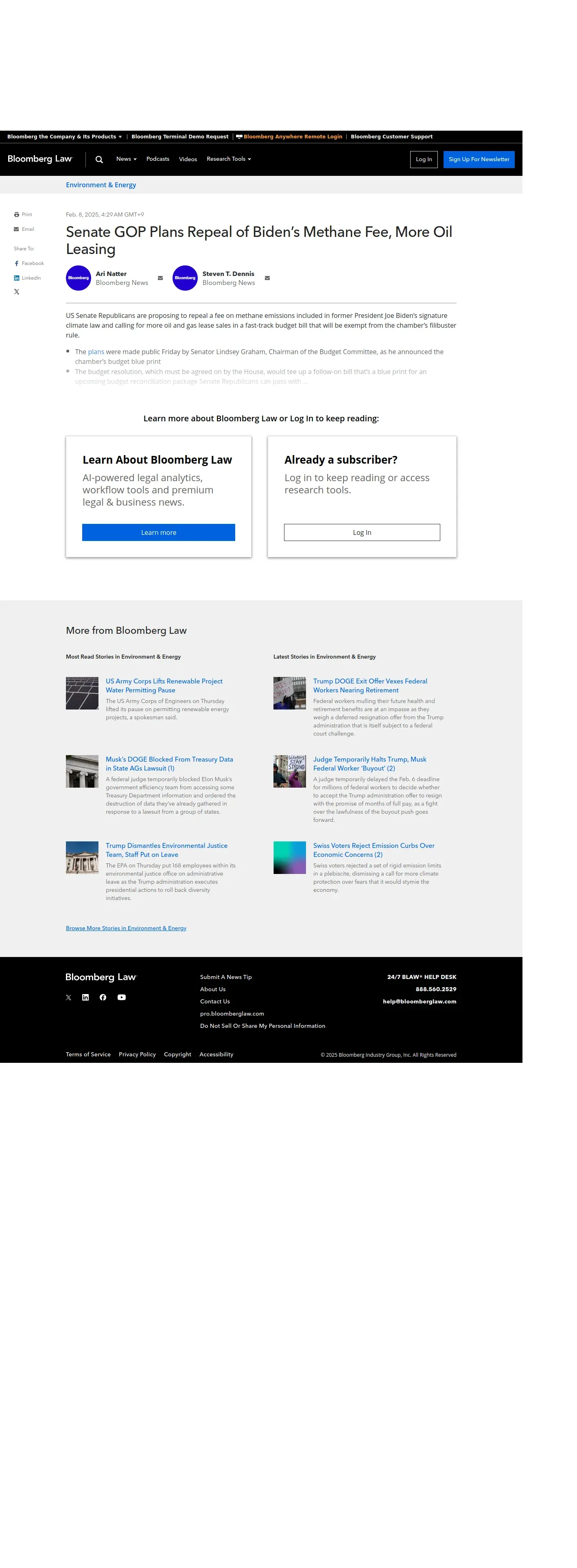Click the EPA building story thumbnail
This screenshot has height=1568, width=577.
(x=82, y=858)
